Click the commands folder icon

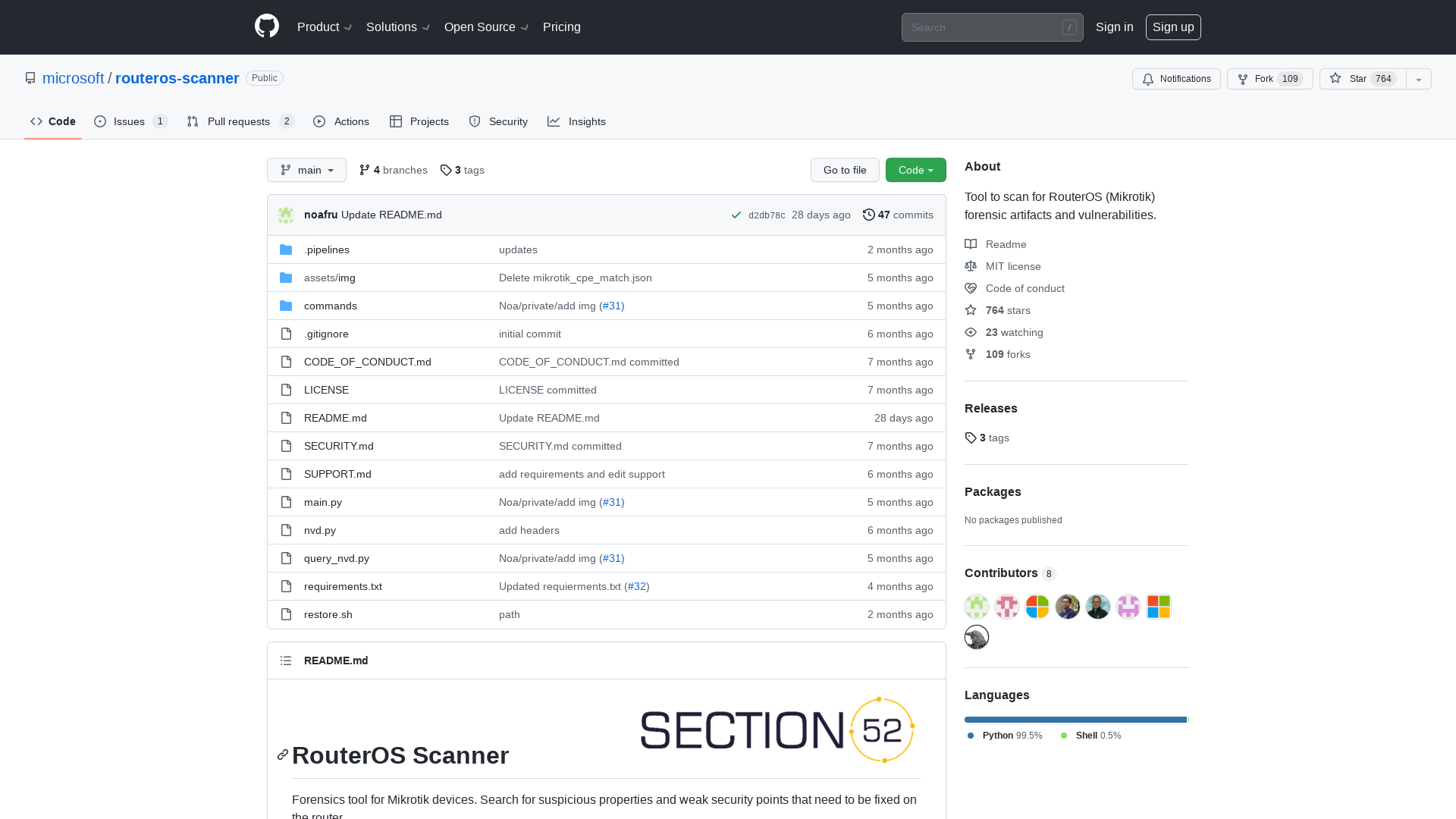pos(286,306)
